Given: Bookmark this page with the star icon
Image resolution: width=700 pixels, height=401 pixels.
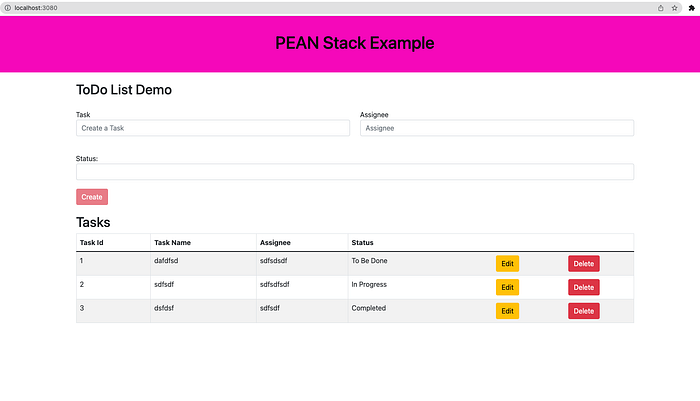Looking at the screenshot, I should [674, 8].
